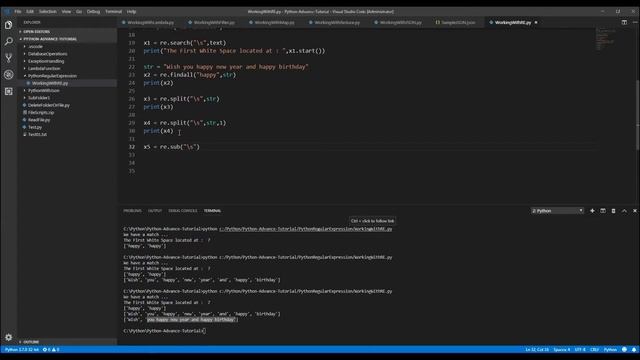
Task: Follow the WorkingWithRE.py path link in terminal
Action: [305, 229]
